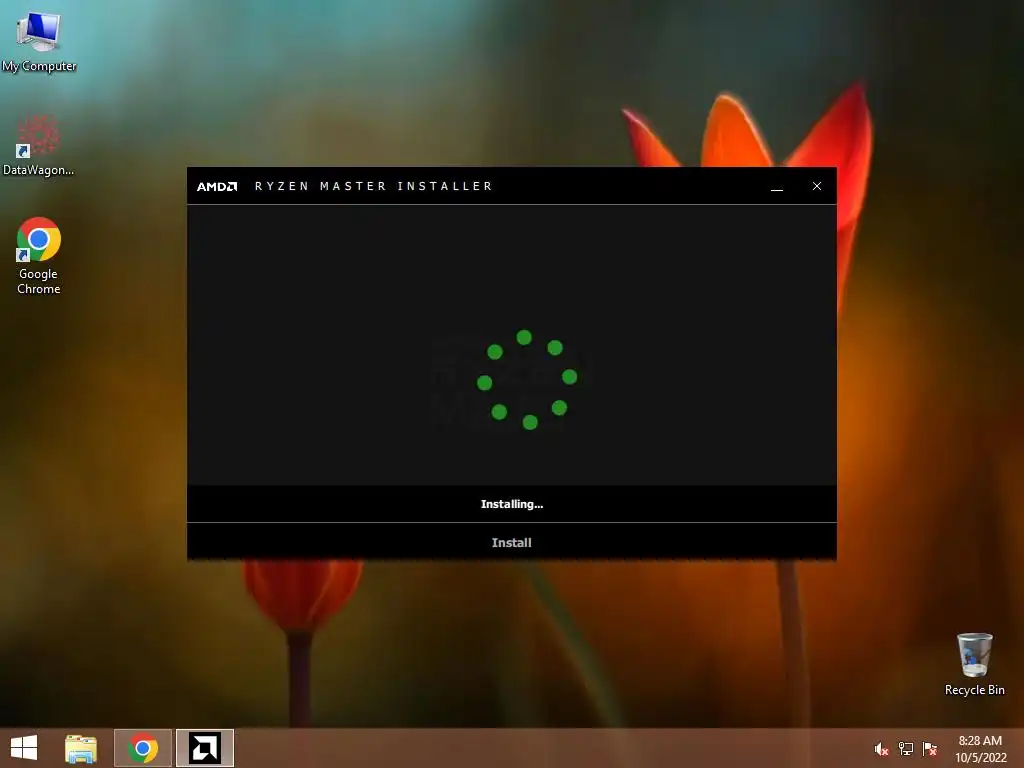Click the green loading spinner

[527, 380]
